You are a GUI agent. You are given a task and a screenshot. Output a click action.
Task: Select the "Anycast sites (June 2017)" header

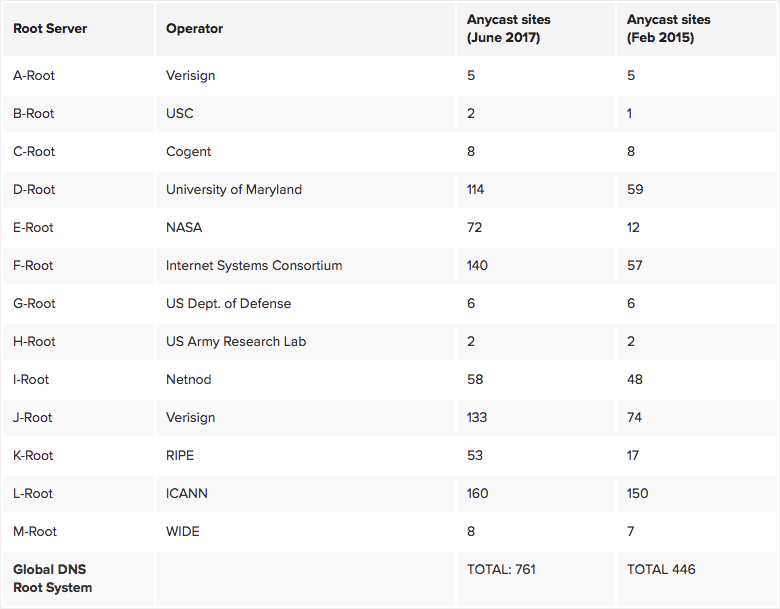coord(509,29)
